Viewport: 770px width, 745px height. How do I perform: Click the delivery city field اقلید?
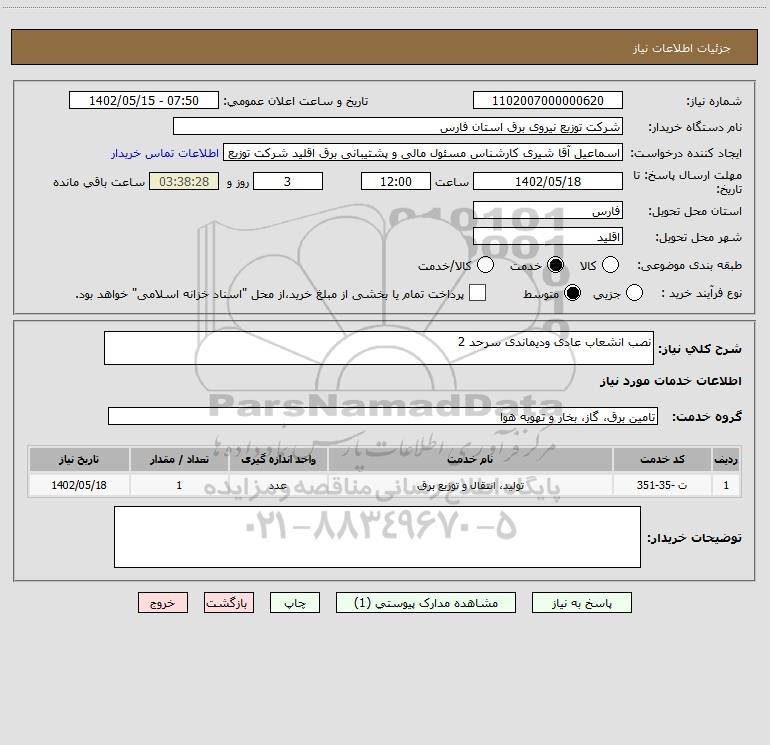[548, 237]
